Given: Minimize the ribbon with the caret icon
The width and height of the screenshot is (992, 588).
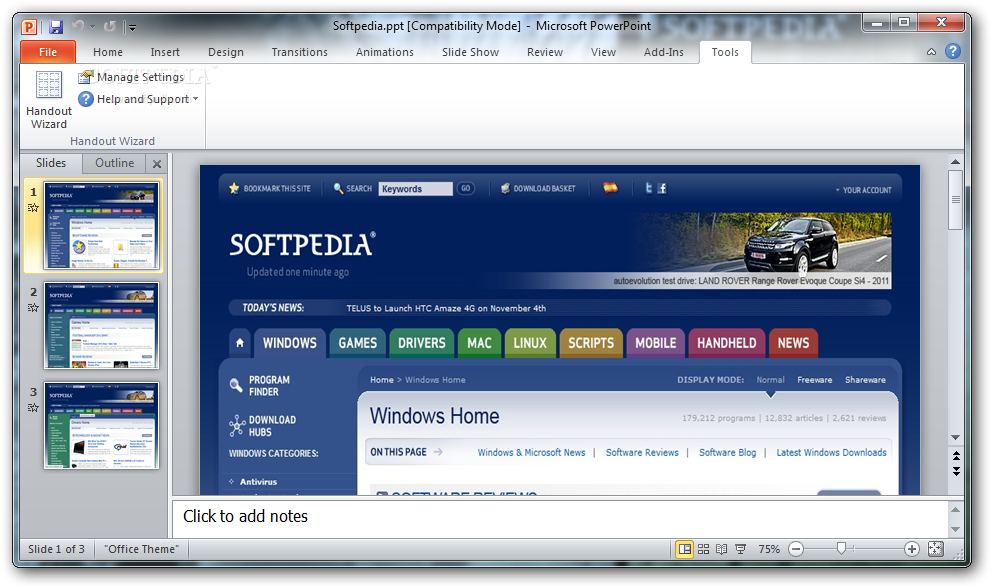Looking at the screenshot, I should pyautogui.click(x=931, y=52).
